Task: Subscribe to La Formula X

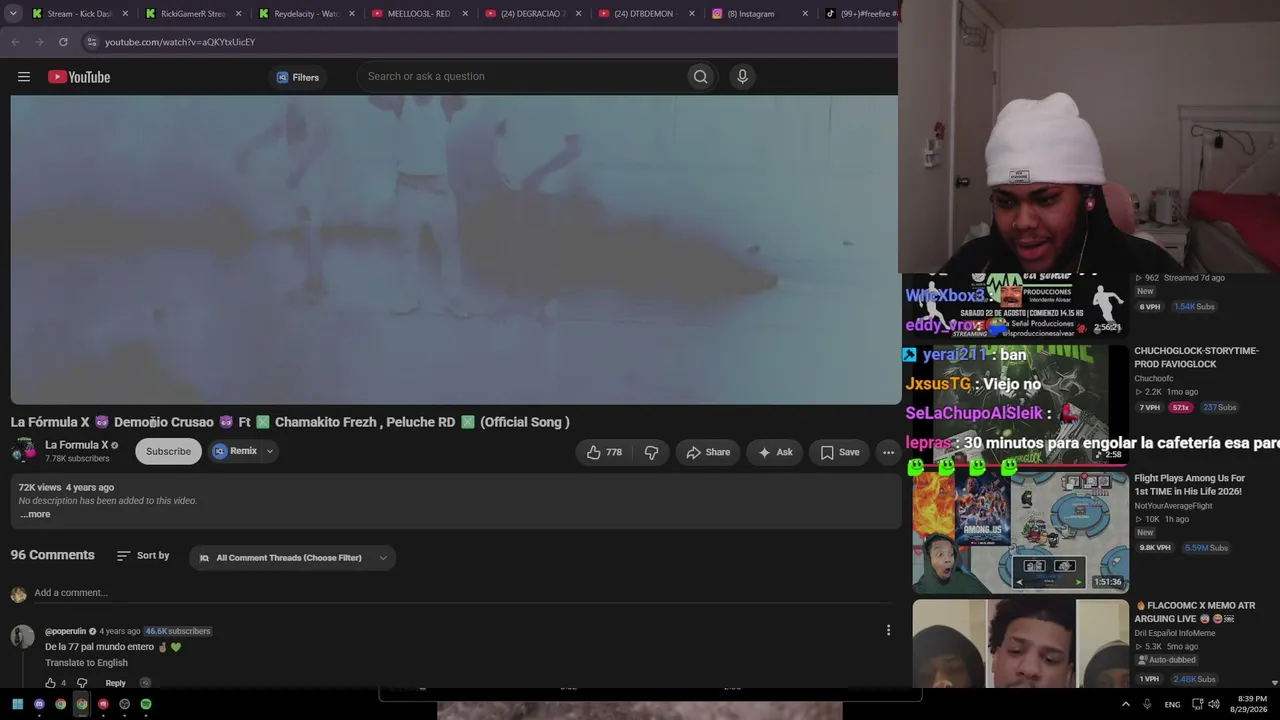Action: coord(168,451)
